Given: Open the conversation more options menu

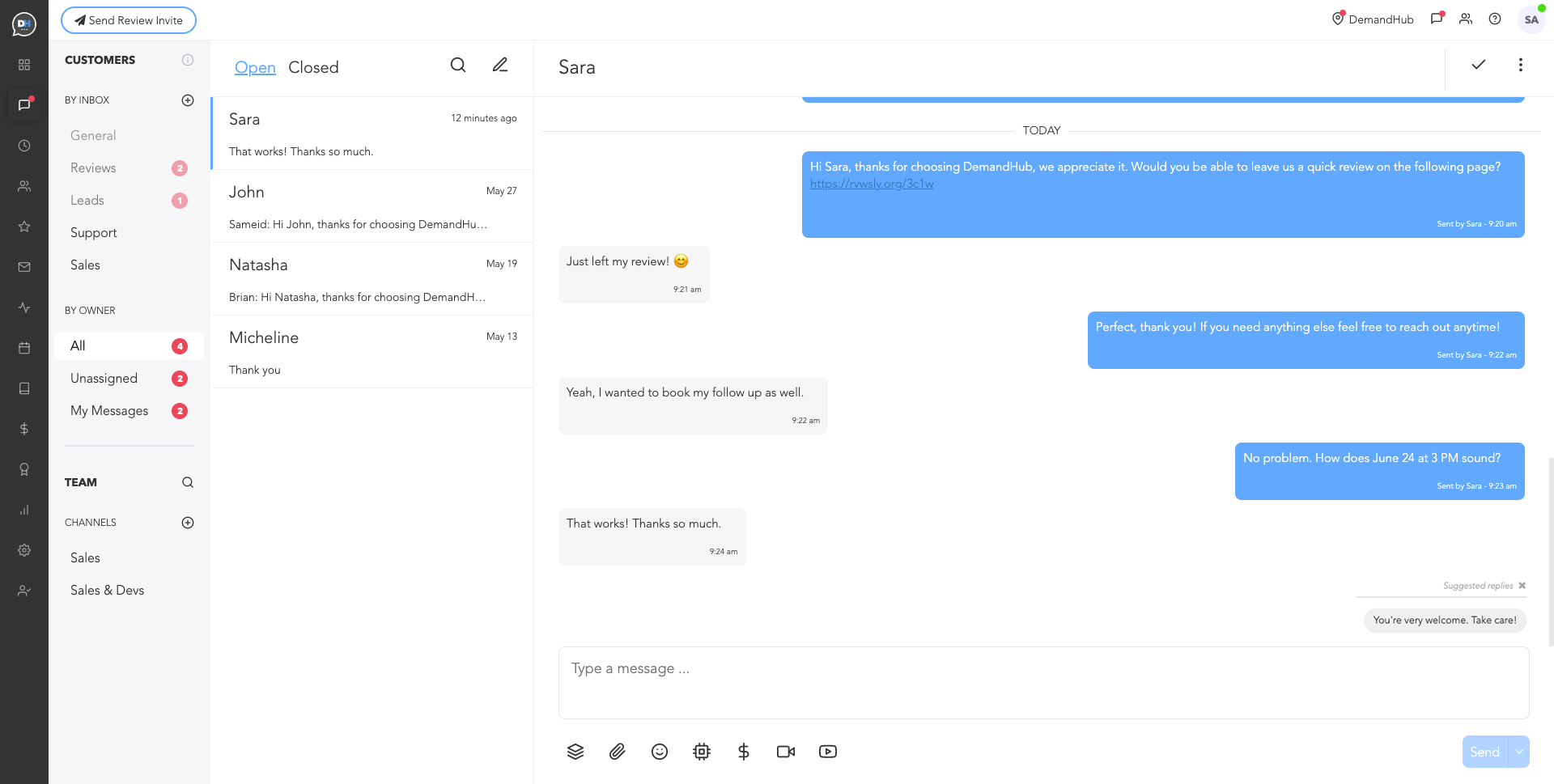Looking at the screenshot, I should (x=1521, y=65).
